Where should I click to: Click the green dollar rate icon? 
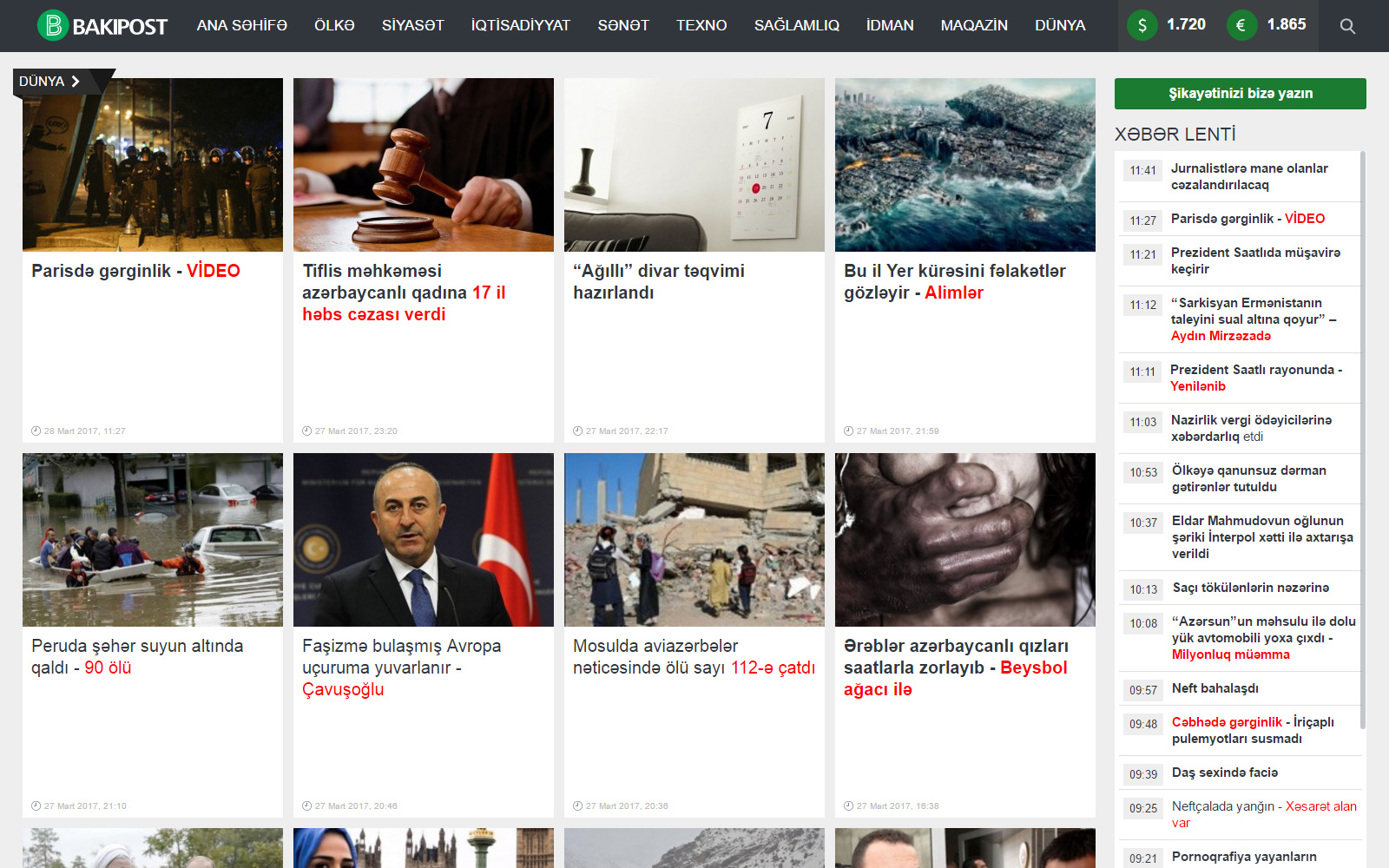point(1142,25)
